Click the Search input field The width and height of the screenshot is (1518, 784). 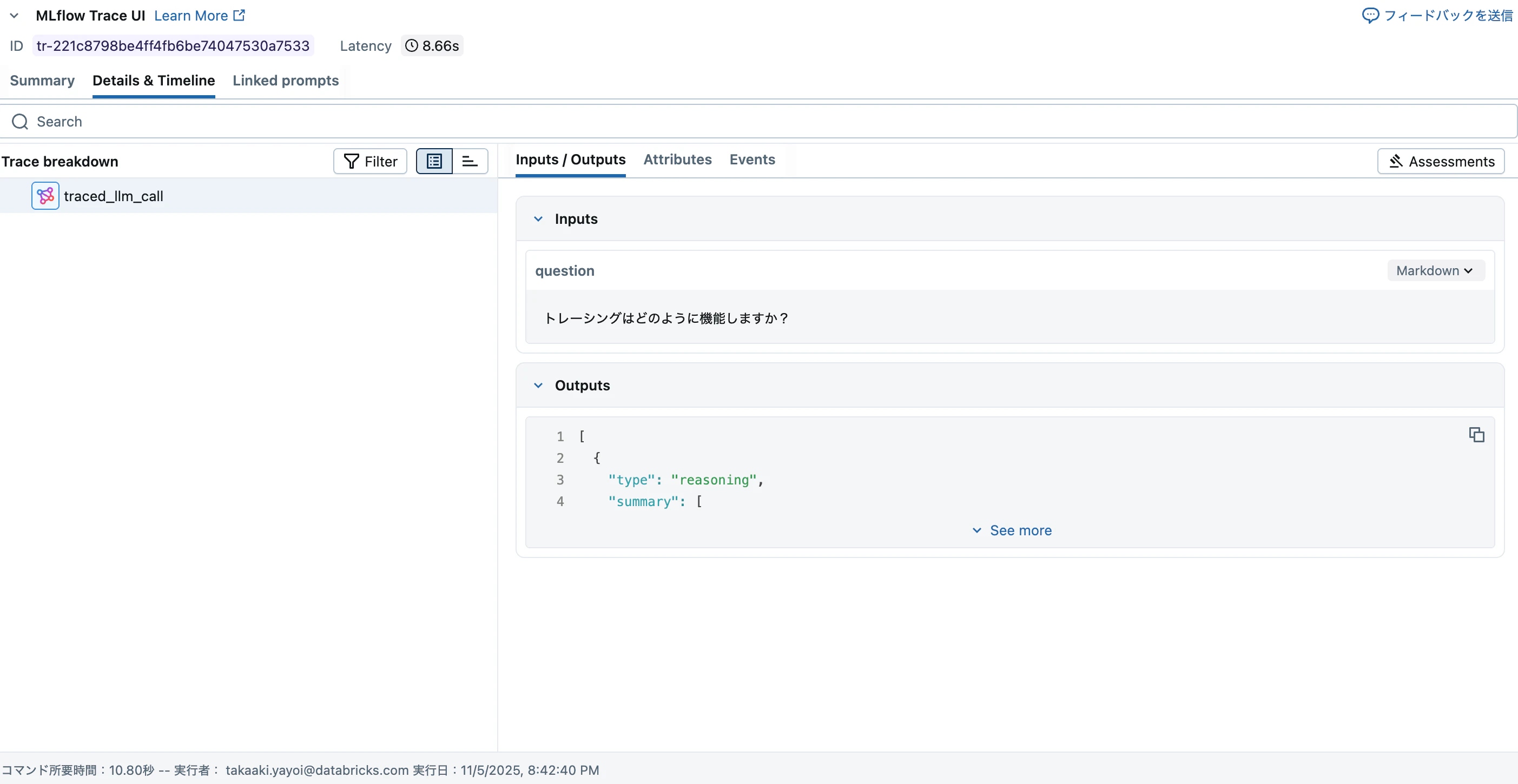(x=759, y=121)
